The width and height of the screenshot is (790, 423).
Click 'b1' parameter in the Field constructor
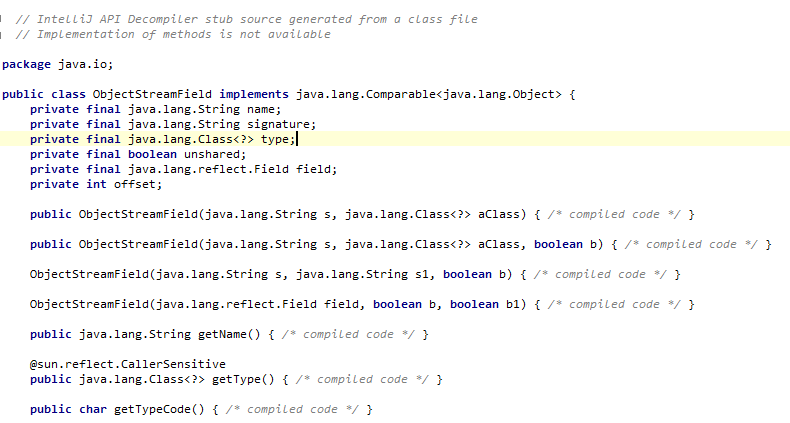tap(512, 304)
